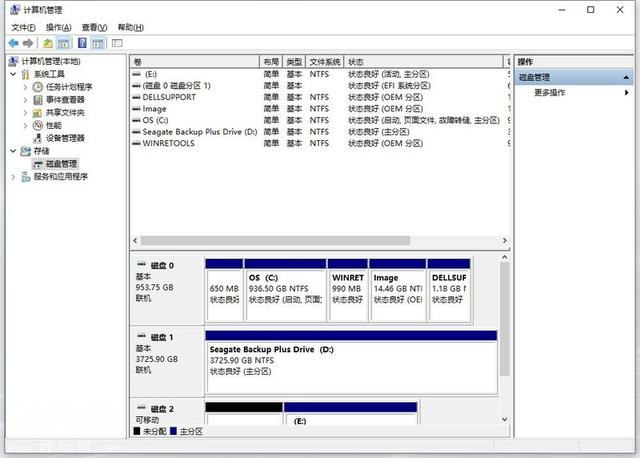
Task: Select 事件查看器 in the tree
Action: coord(65,100)
